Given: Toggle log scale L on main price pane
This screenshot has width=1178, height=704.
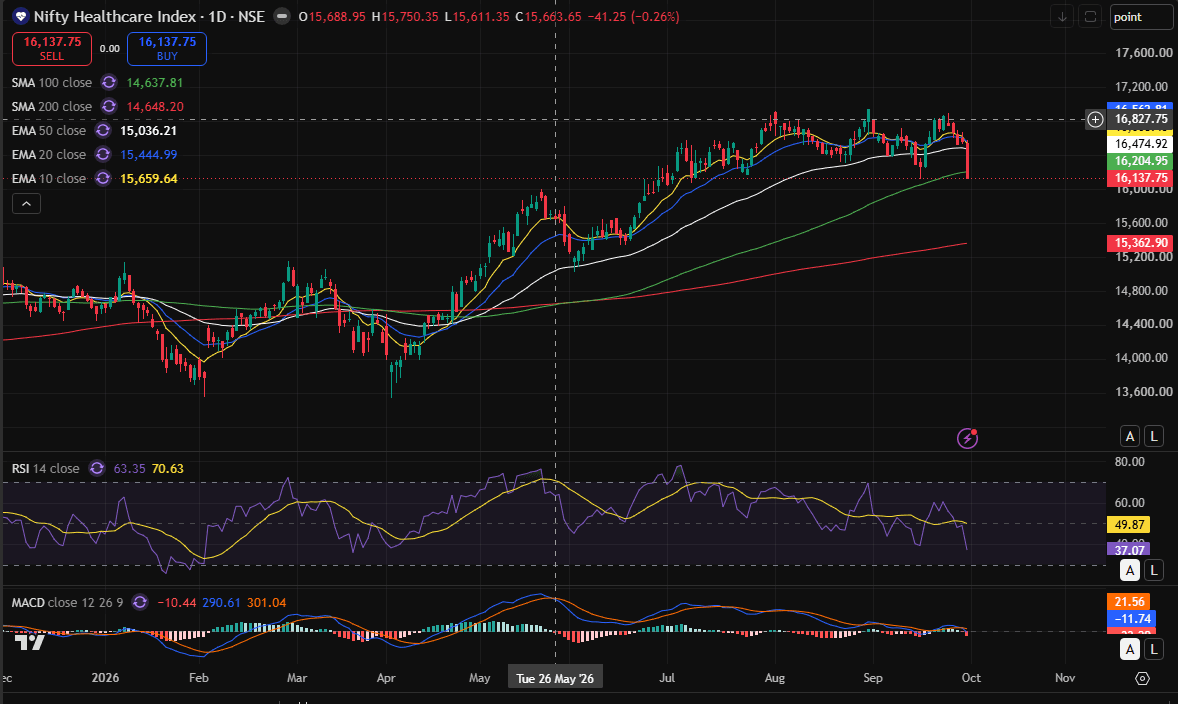Looking at the screenshot, I should (1154, 436).
